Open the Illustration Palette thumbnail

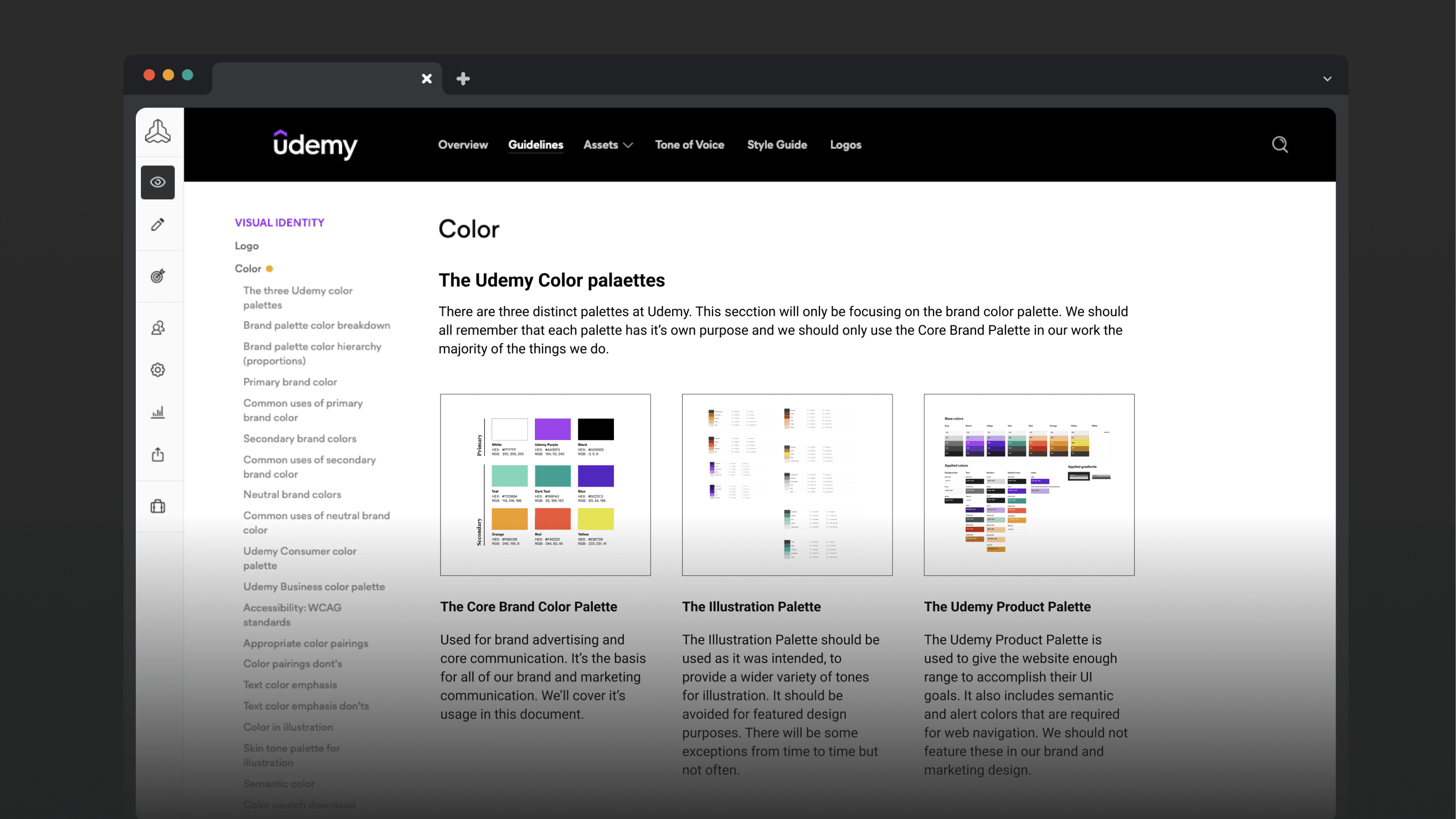point(787,484)
